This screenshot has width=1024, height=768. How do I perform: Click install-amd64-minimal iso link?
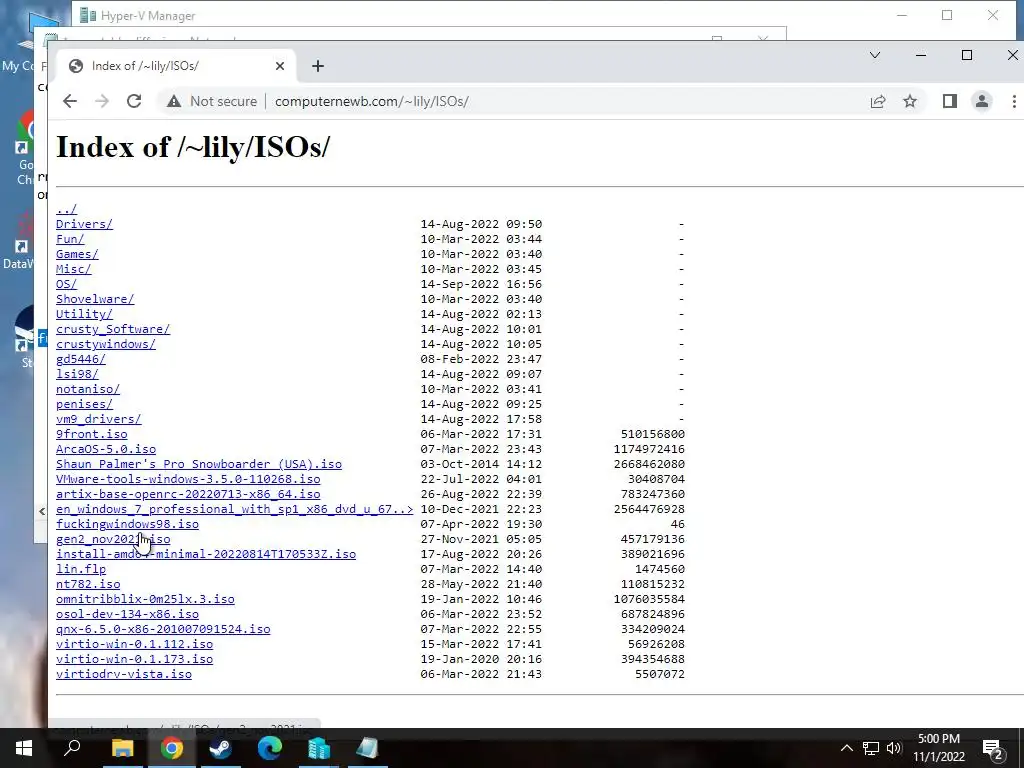206,554
